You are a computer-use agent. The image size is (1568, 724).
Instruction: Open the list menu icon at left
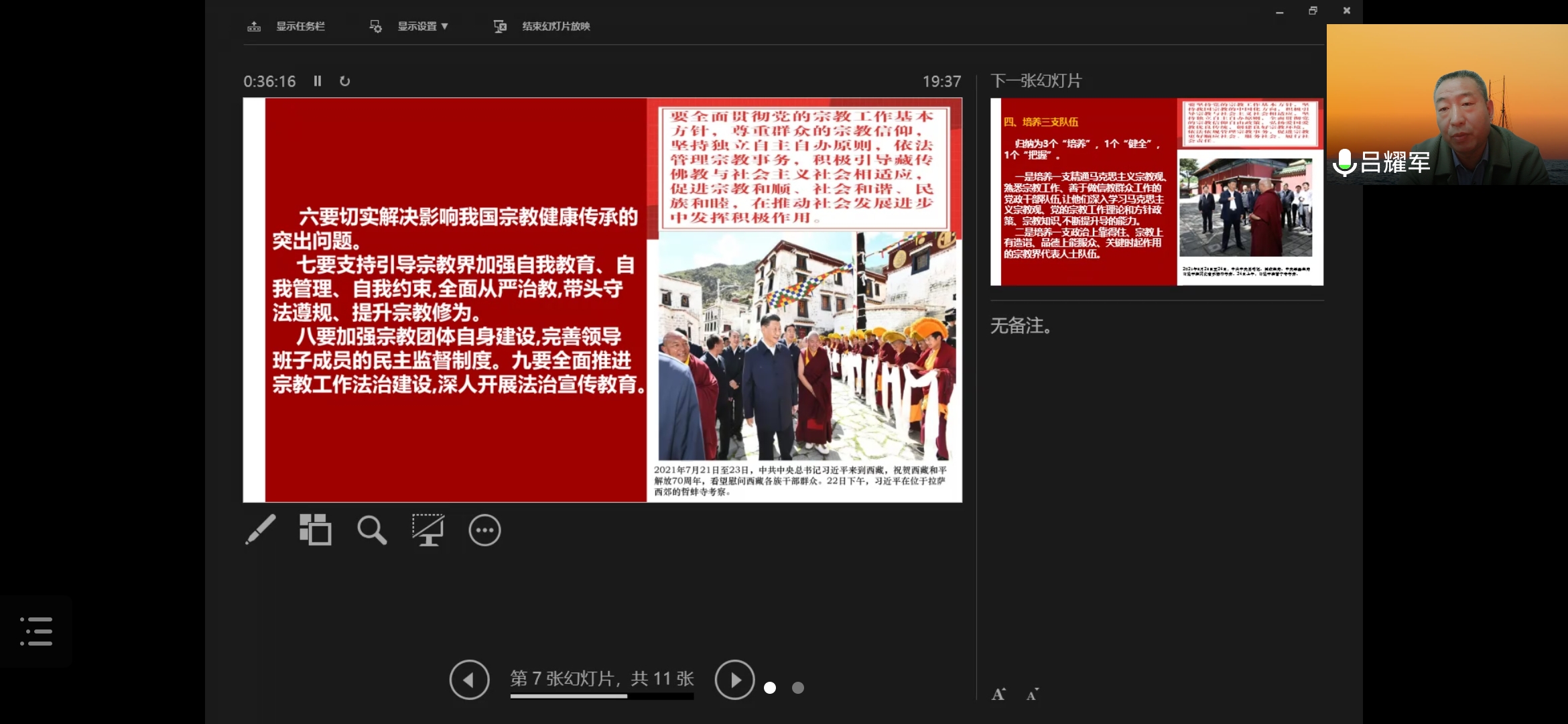pos(36,631)
